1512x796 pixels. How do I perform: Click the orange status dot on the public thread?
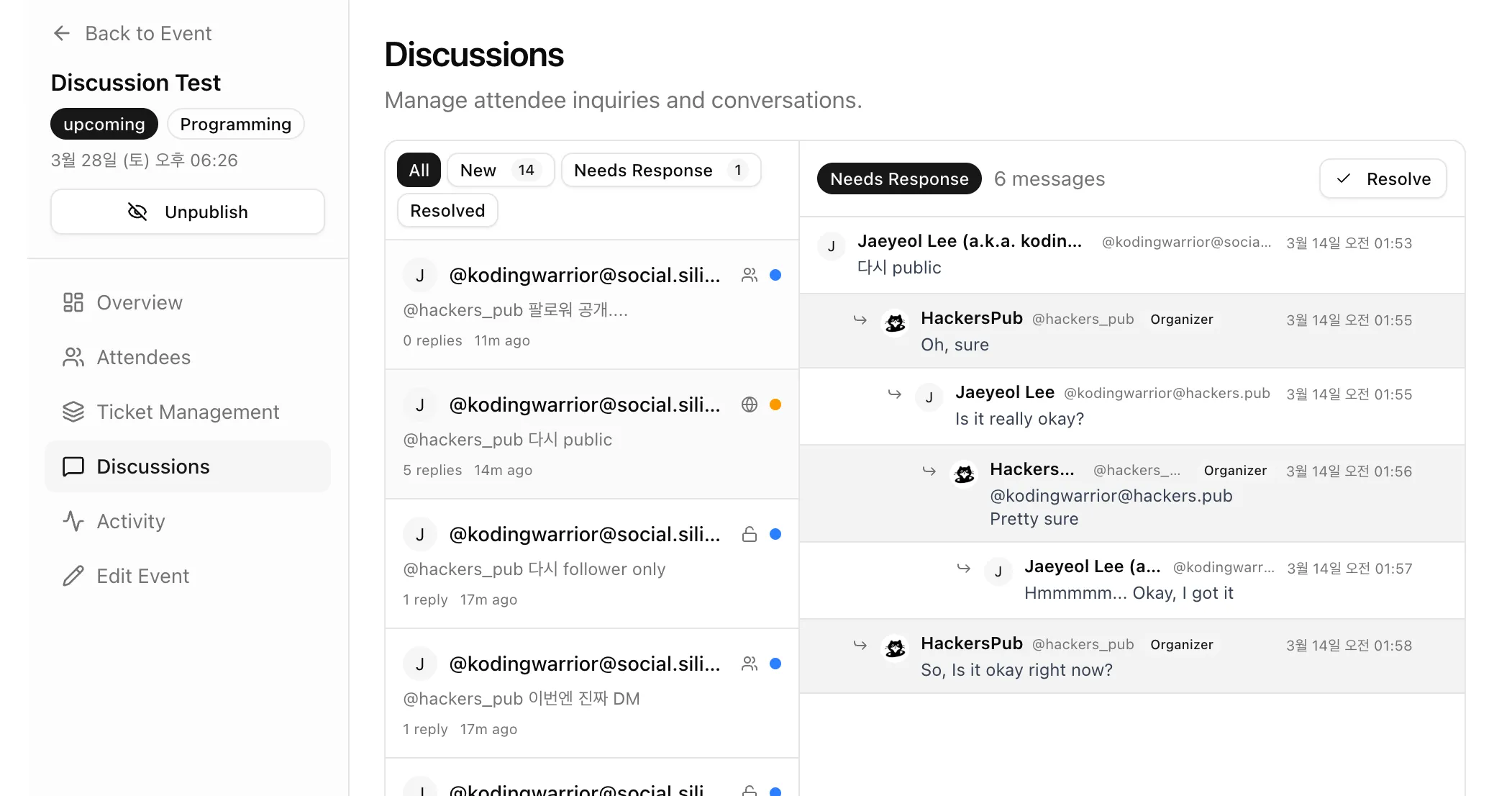(x=775, y=404)
